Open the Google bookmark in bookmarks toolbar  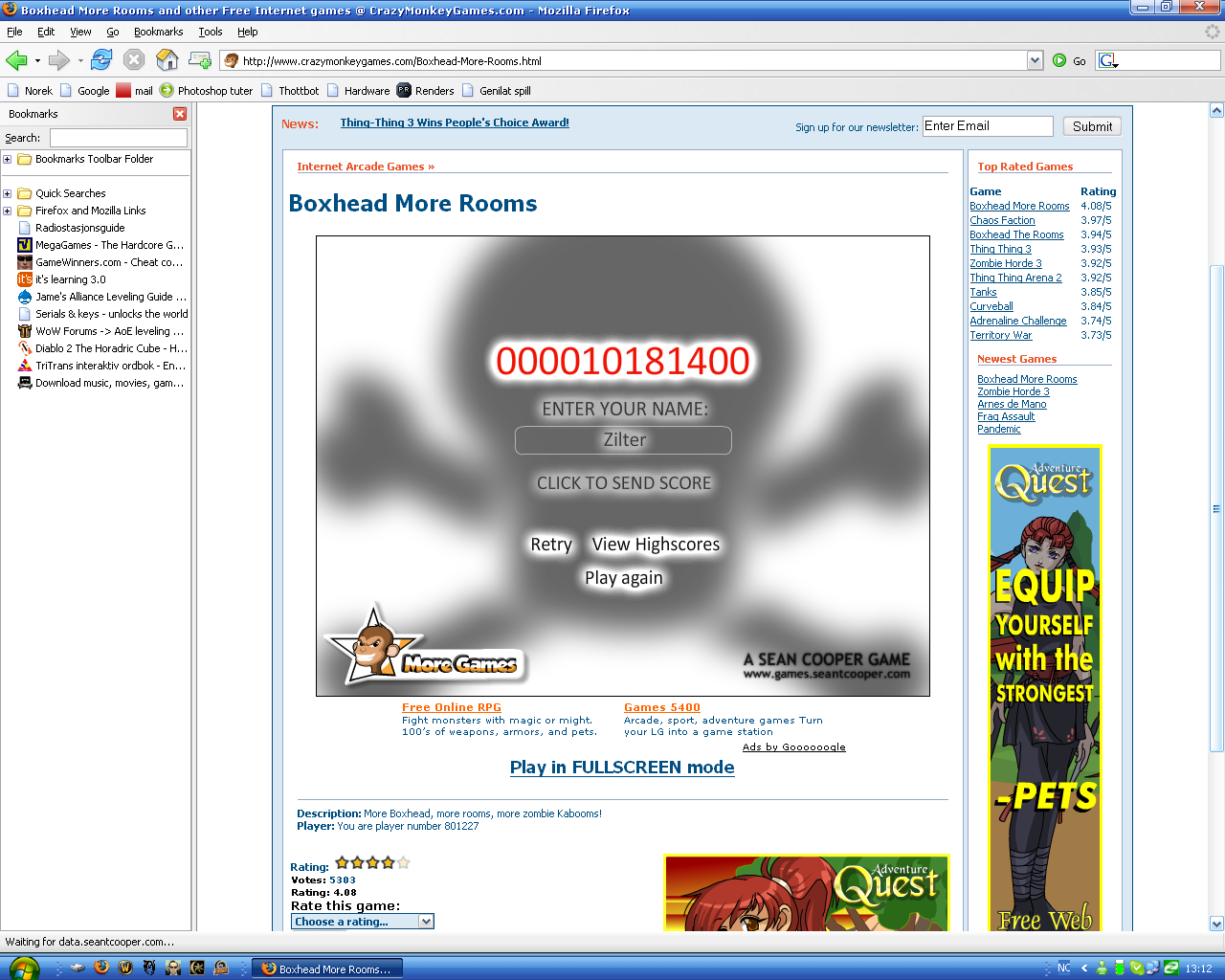point(84,91)
